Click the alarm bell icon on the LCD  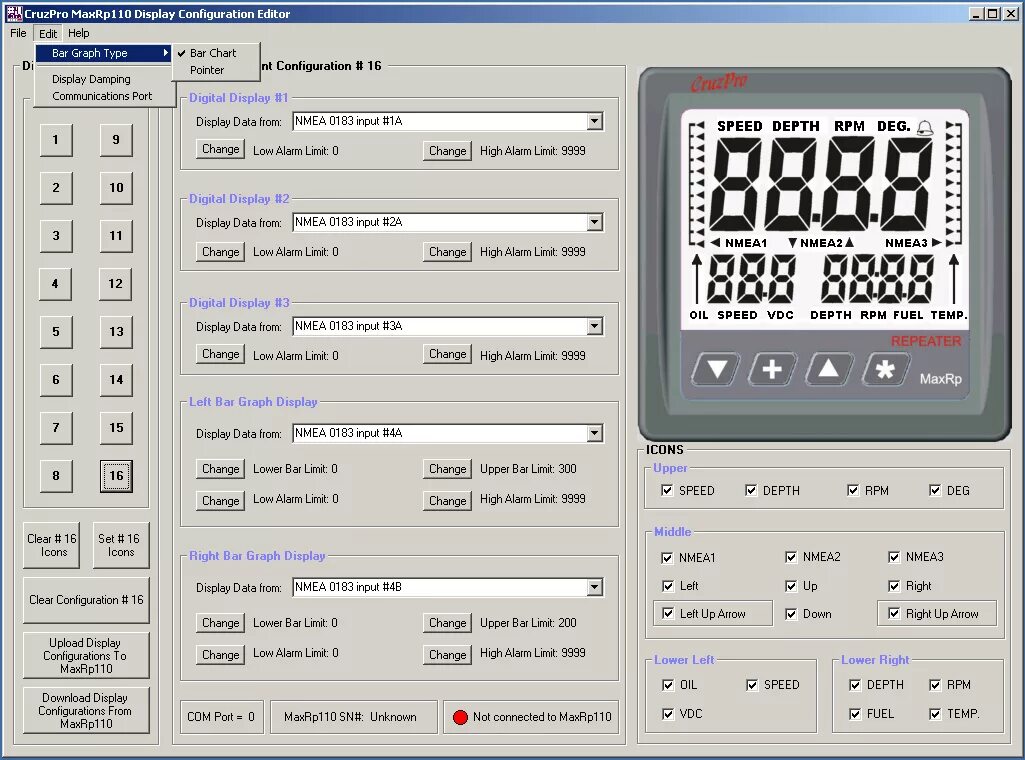coord(924,127)
